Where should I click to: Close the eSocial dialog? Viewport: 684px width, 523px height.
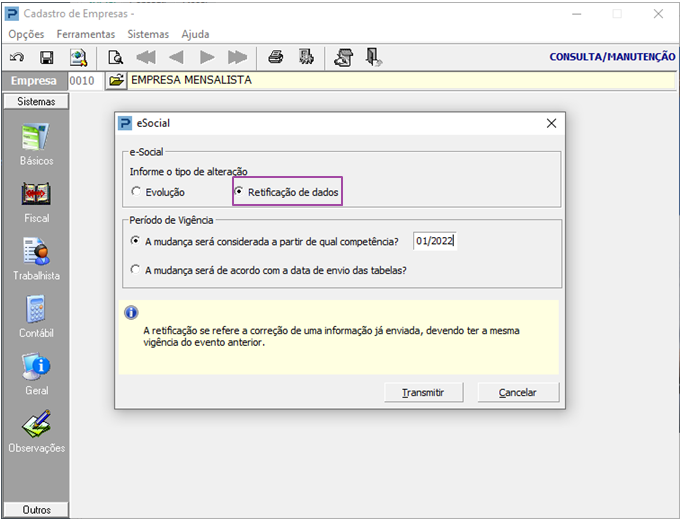551,123
